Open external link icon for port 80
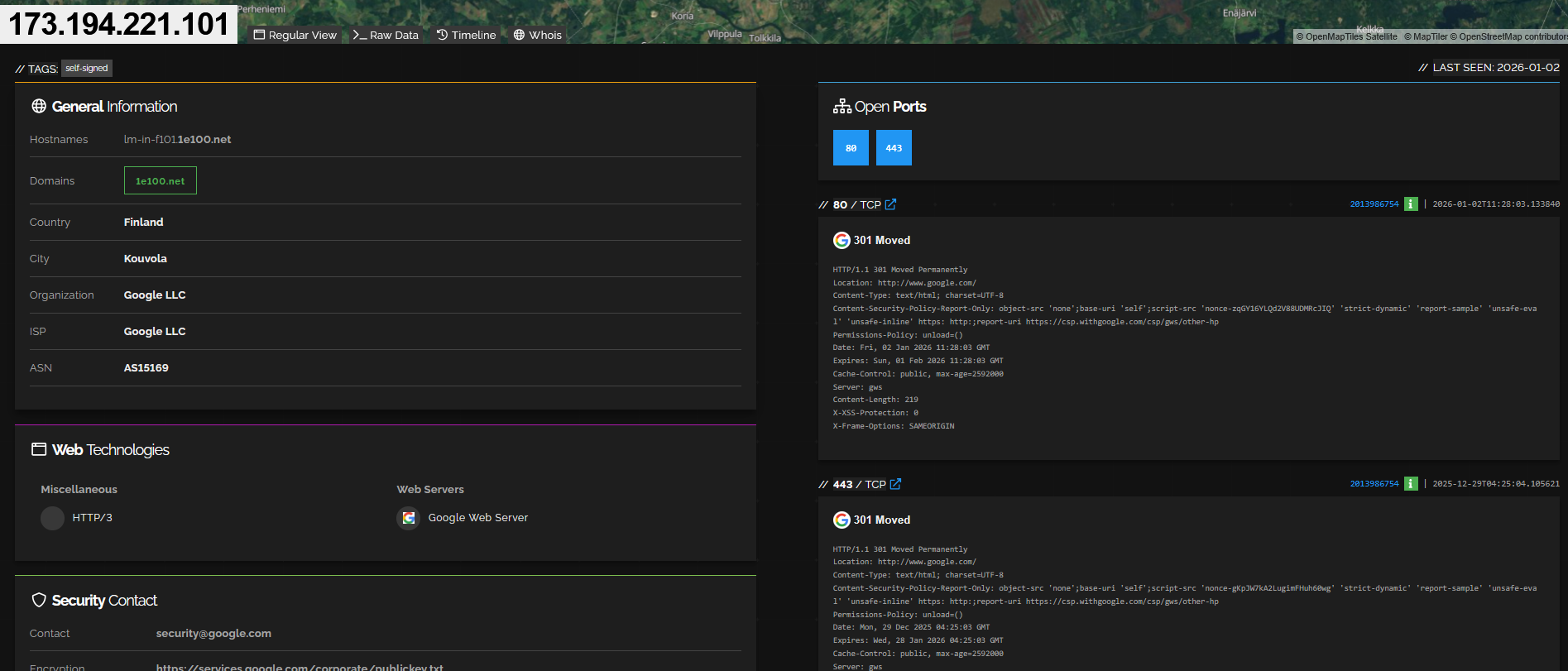 coord(890,204)
